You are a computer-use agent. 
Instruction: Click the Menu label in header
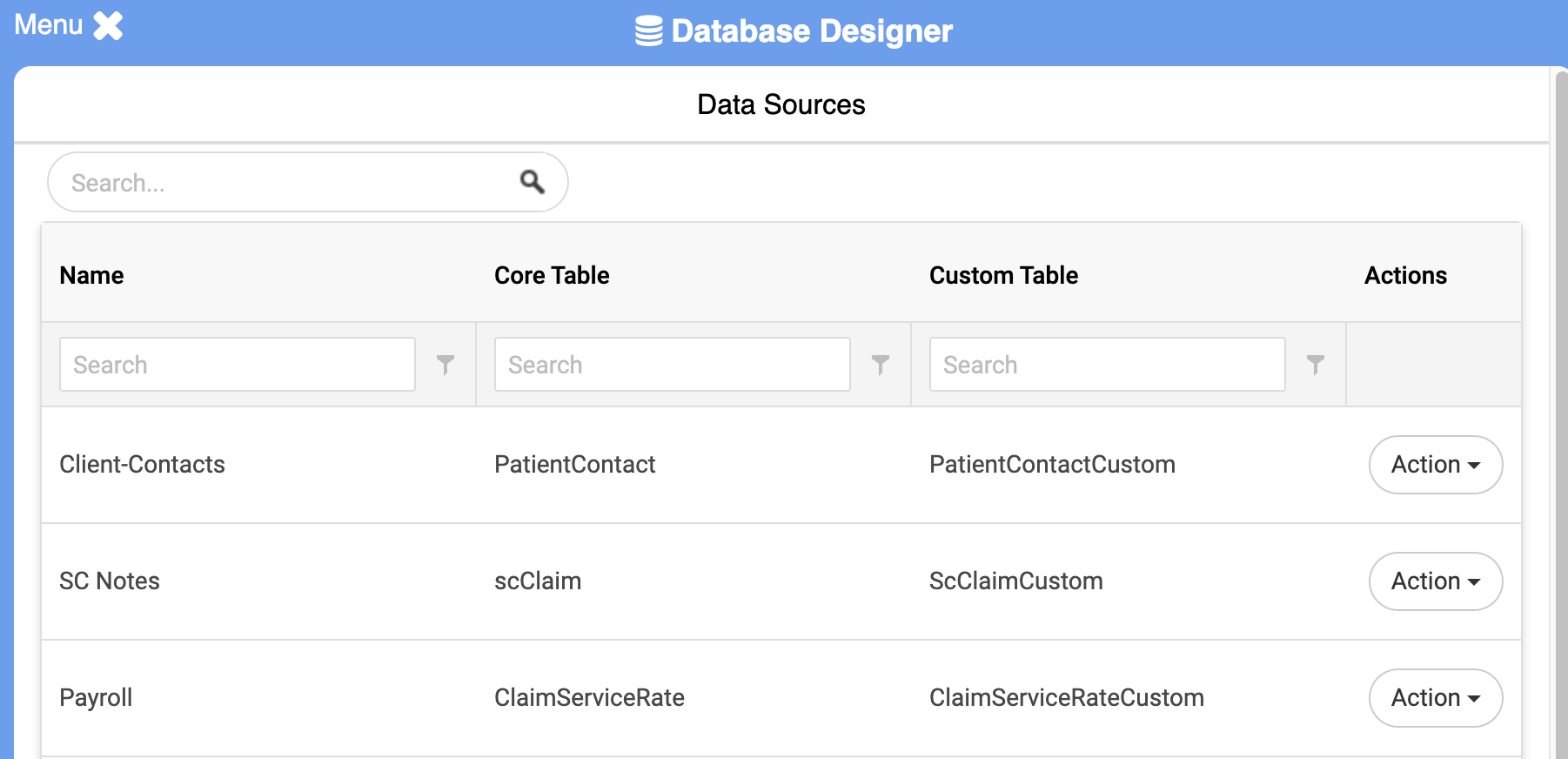click(49, 25)
